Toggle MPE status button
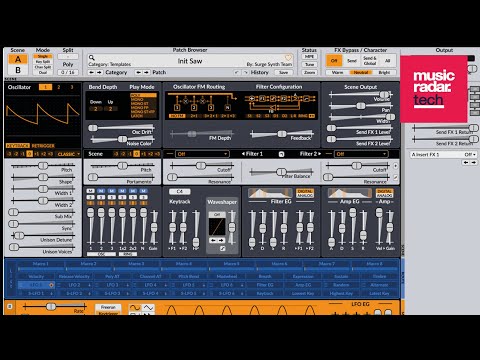 coord(309,57)
